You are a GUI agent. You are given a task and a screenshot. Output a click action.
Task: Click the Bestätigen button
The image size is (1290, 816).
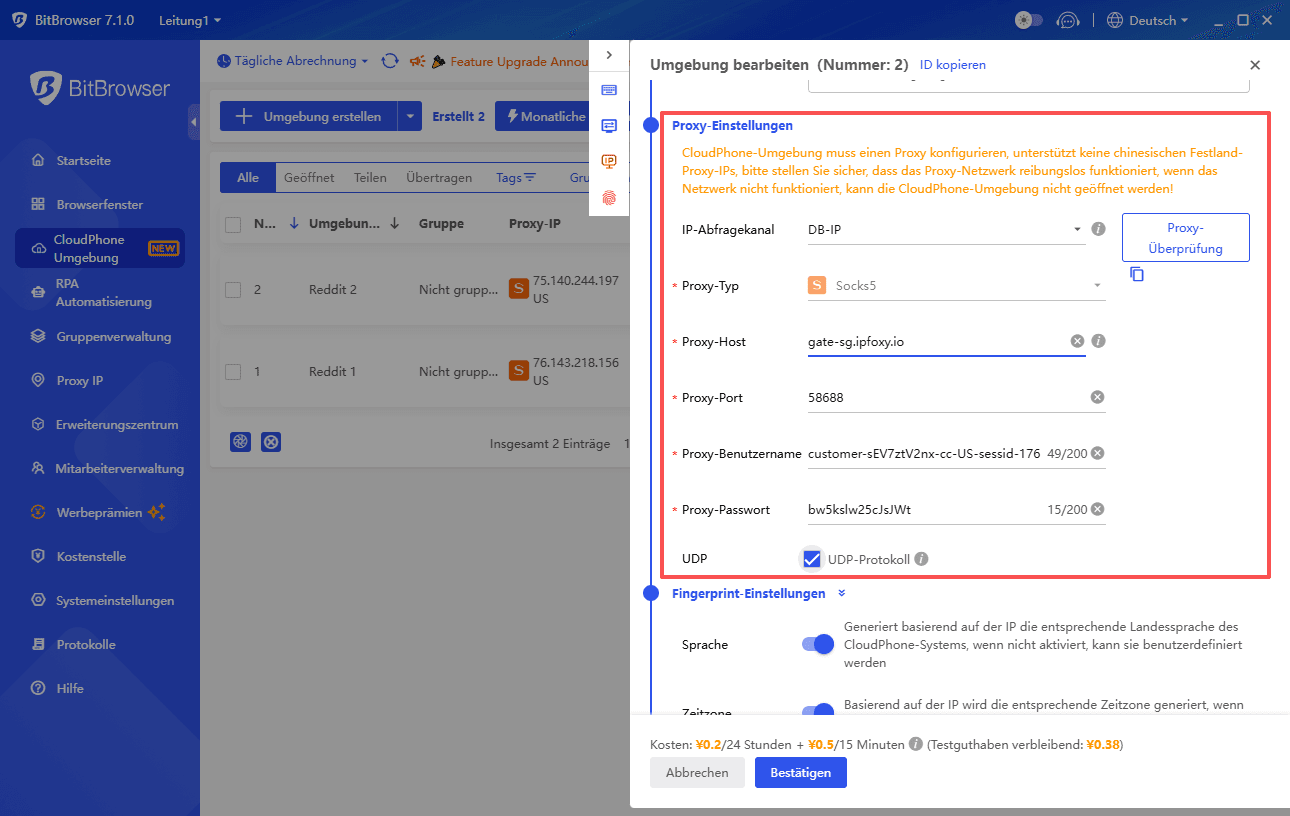point(800,773)
